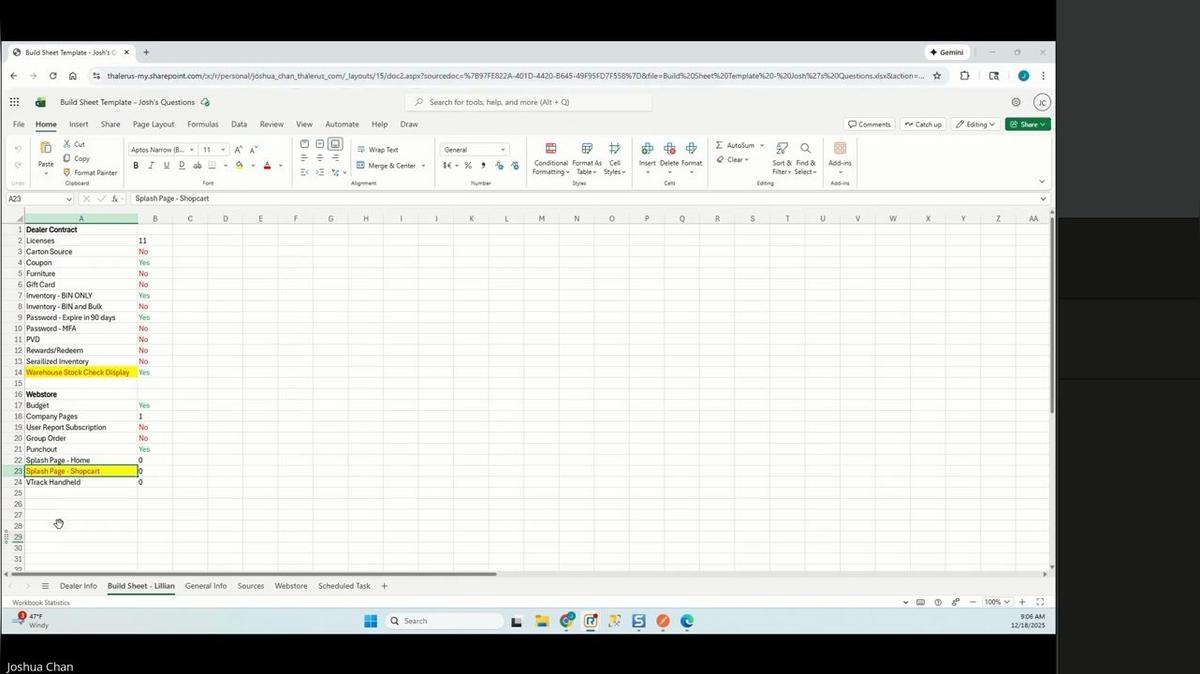Open Conditional Formatting options

click(x=550, y=160)
